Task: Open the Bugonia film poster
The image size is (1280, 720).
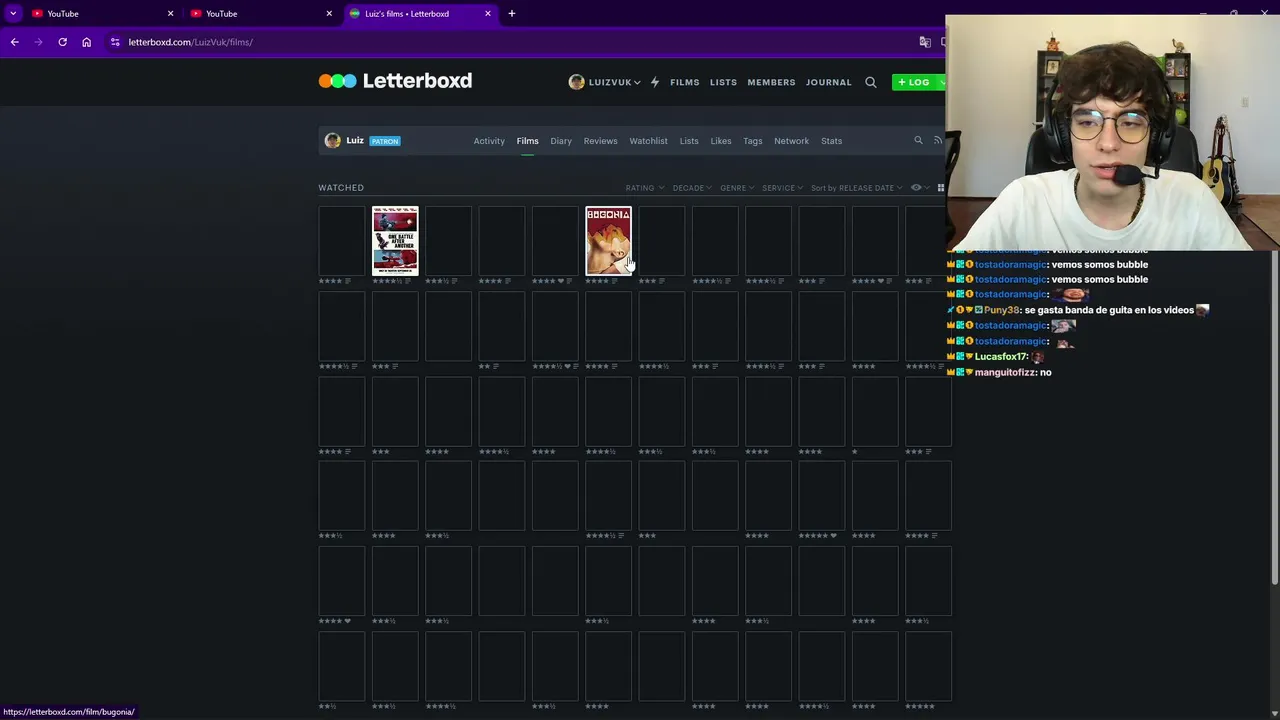Action: point(608,241)
